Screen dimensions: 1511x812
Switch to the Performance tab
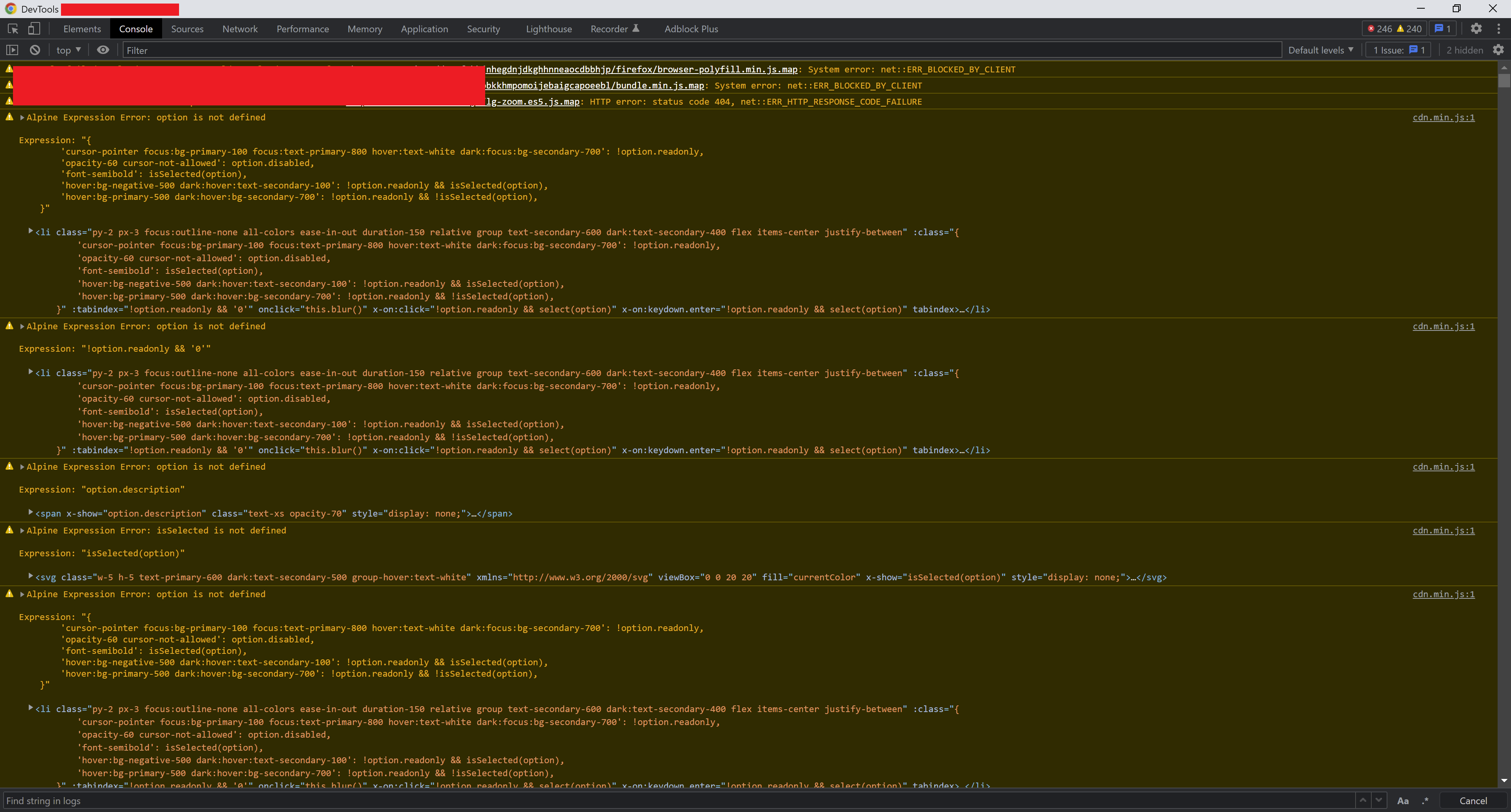303,29
